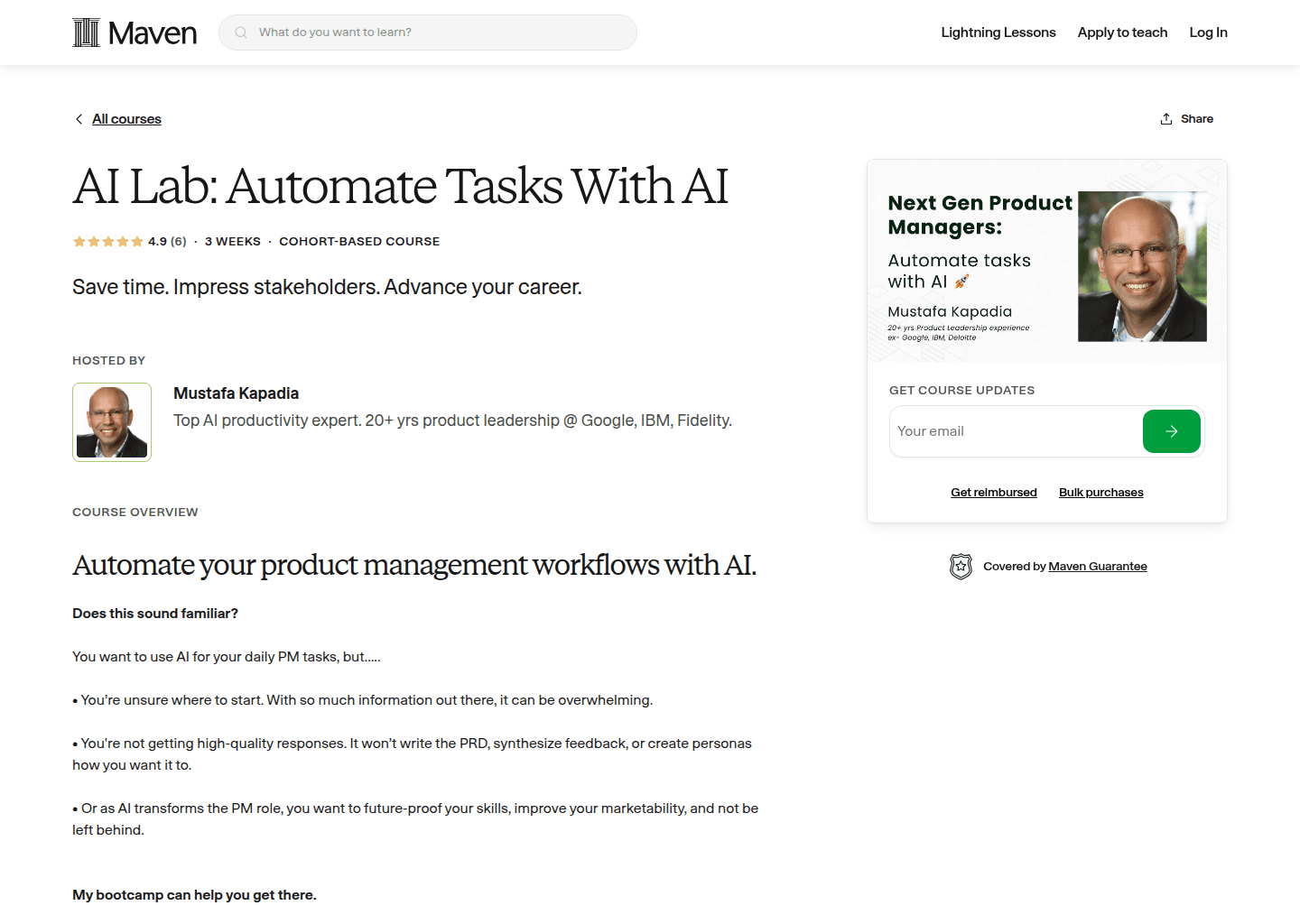Click the magnifying glass search icon

[240, 32]
